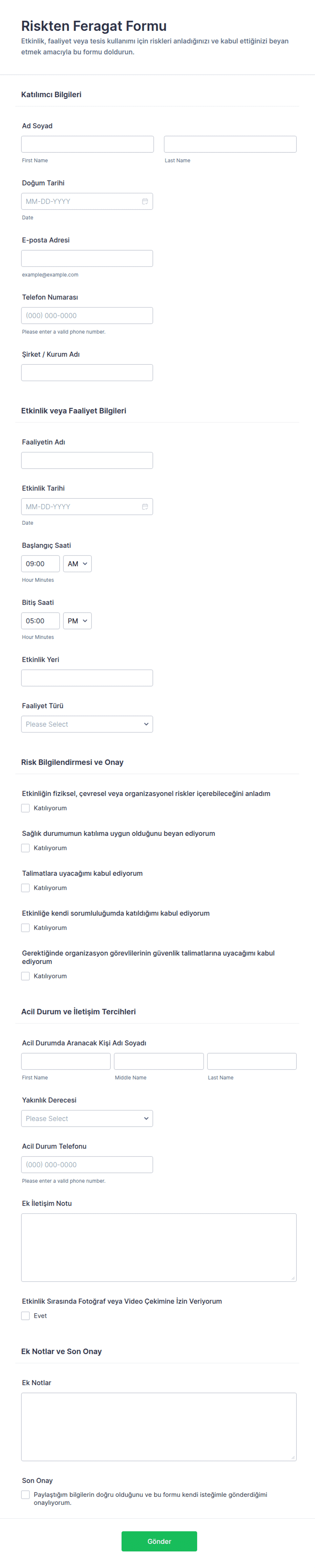Open the Doğum Tarihi calendar icon

pos(144,202)
